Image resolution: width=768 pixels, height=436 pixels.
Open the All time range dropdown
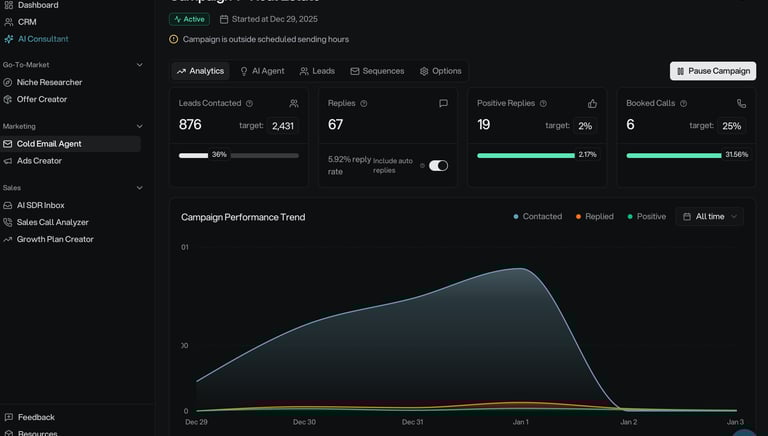pos(709,217)
